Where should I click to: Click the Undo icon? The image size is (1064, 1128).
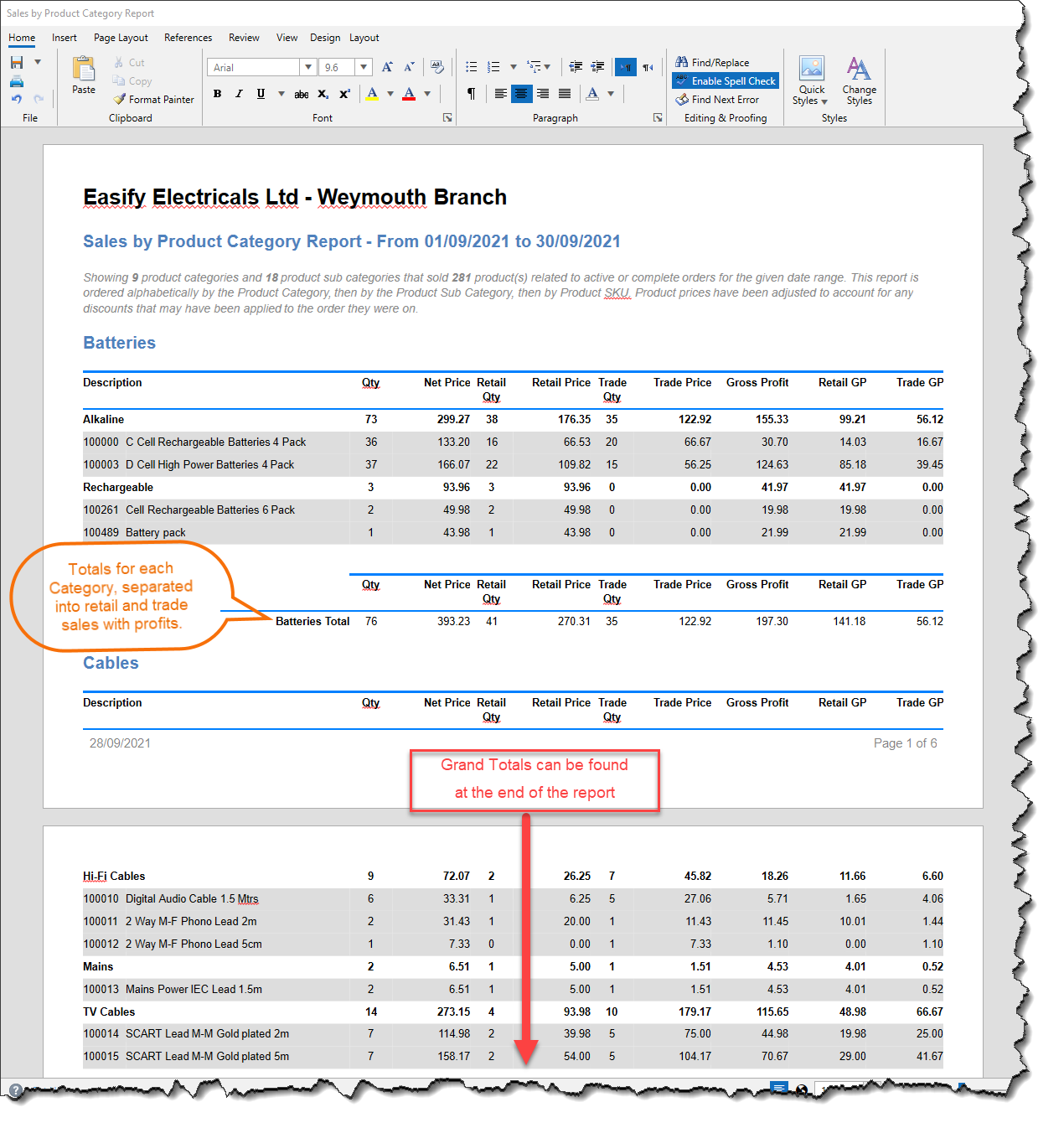point(17,99)
